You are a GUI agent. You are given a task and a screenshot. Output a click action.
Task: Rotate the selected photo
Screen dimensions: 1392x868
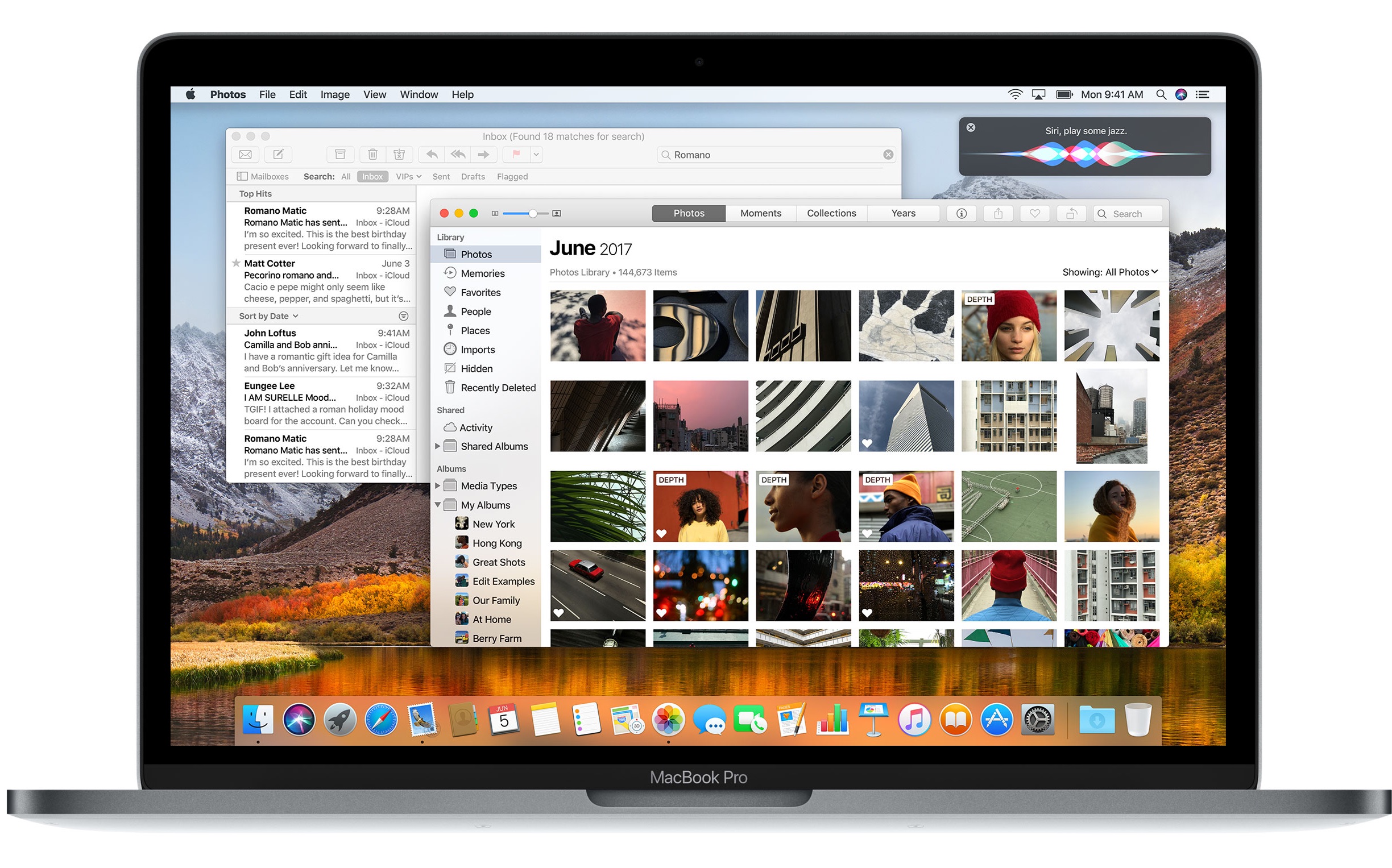click(x=1071, y=213)
